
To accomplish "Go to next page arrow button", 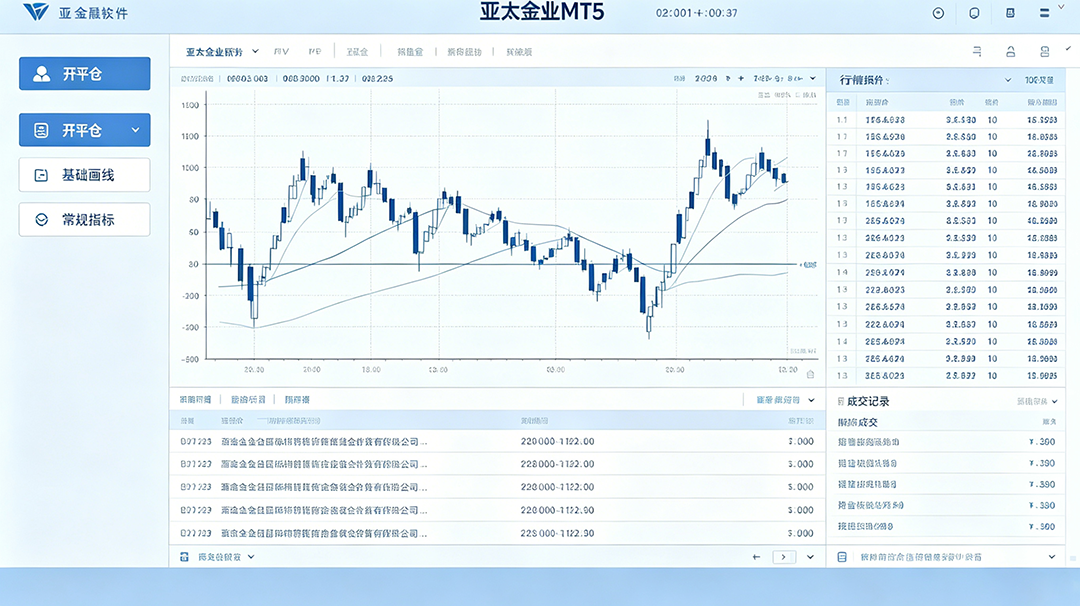I will (x=784, y=556).
